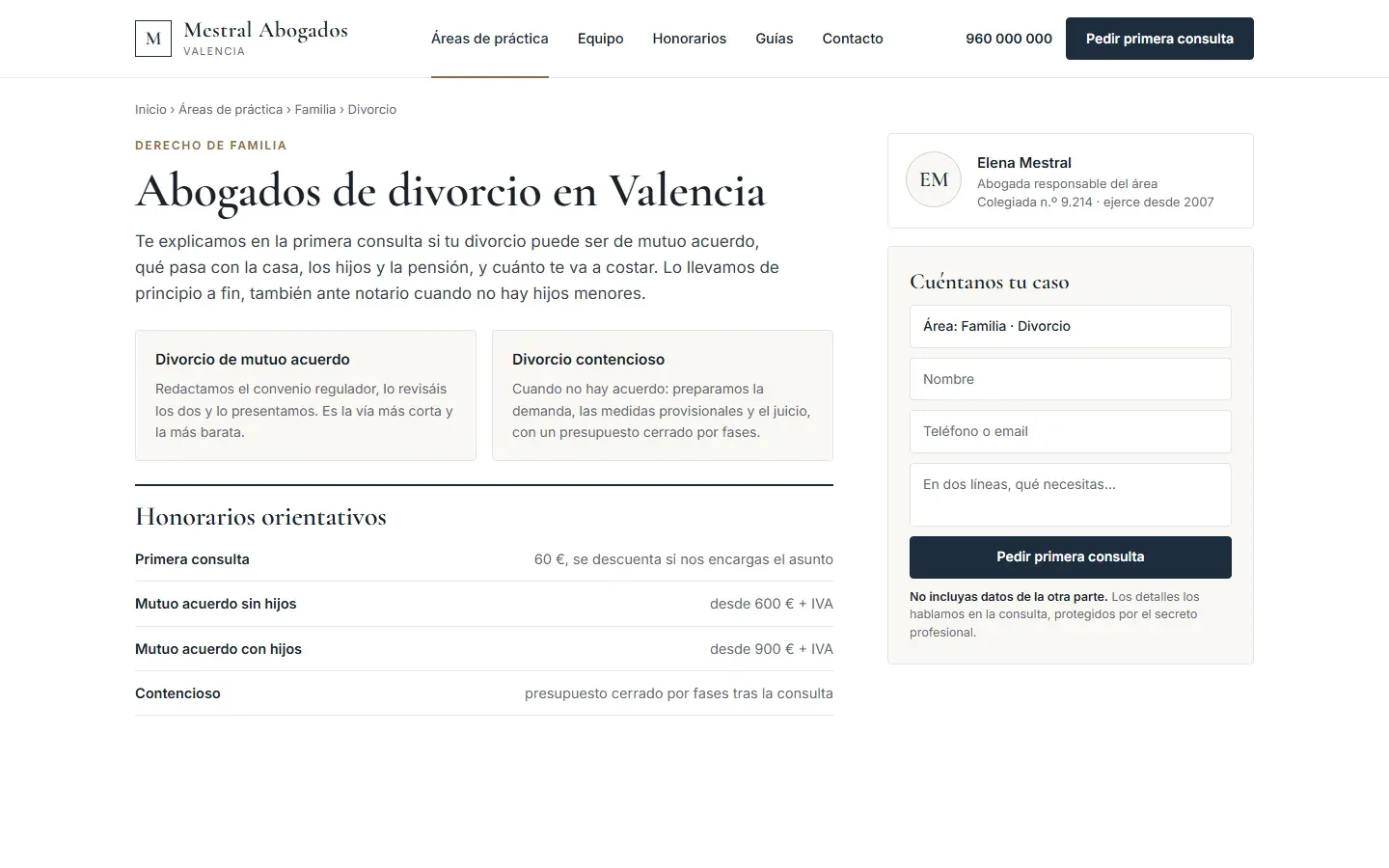Screen dimensions: 1389x868
Task: Click the 'desde 600 € + IVA' price
Action: (x=772, y=604)
